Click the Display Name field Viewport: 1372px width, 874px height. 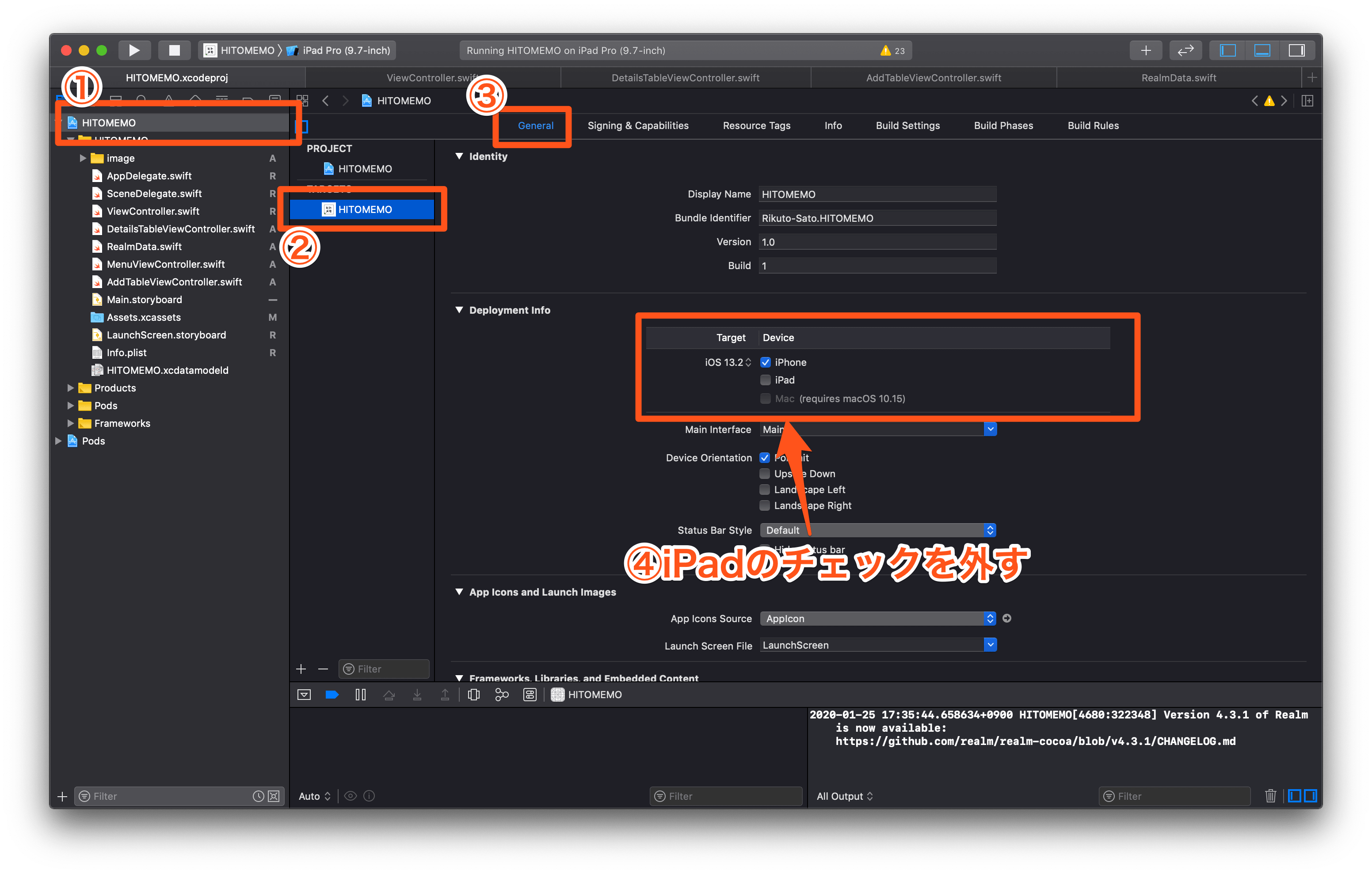877,194
